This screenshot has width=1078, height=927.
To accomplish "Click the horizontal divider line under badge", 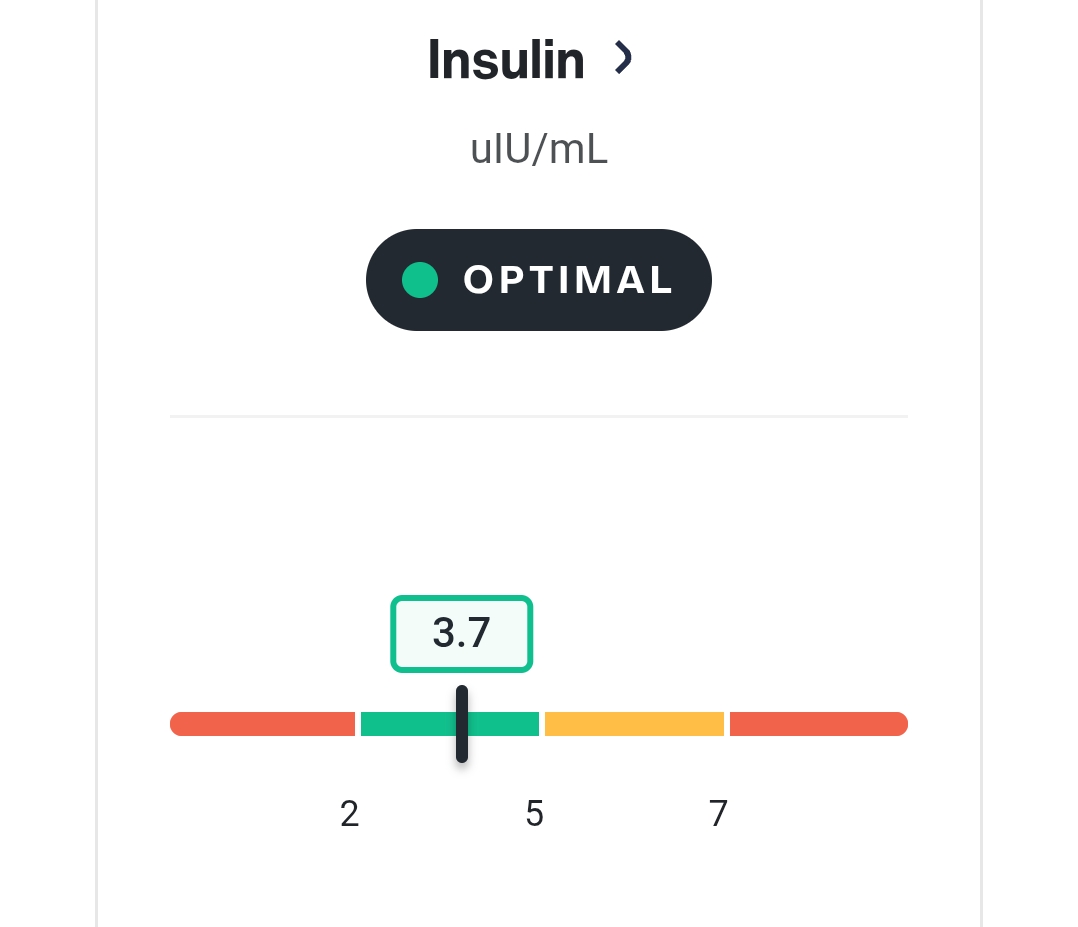I will (x=539, y=416).
